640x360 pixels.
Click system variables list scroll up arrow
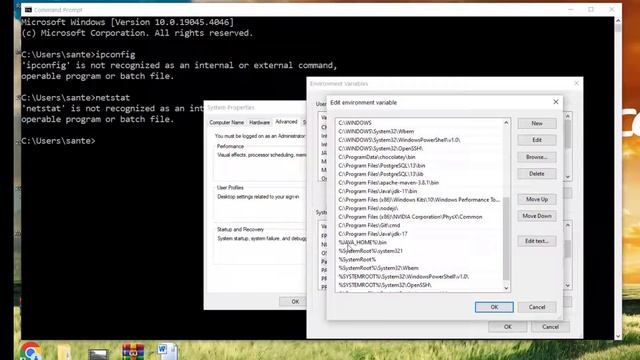coord(567,225)
